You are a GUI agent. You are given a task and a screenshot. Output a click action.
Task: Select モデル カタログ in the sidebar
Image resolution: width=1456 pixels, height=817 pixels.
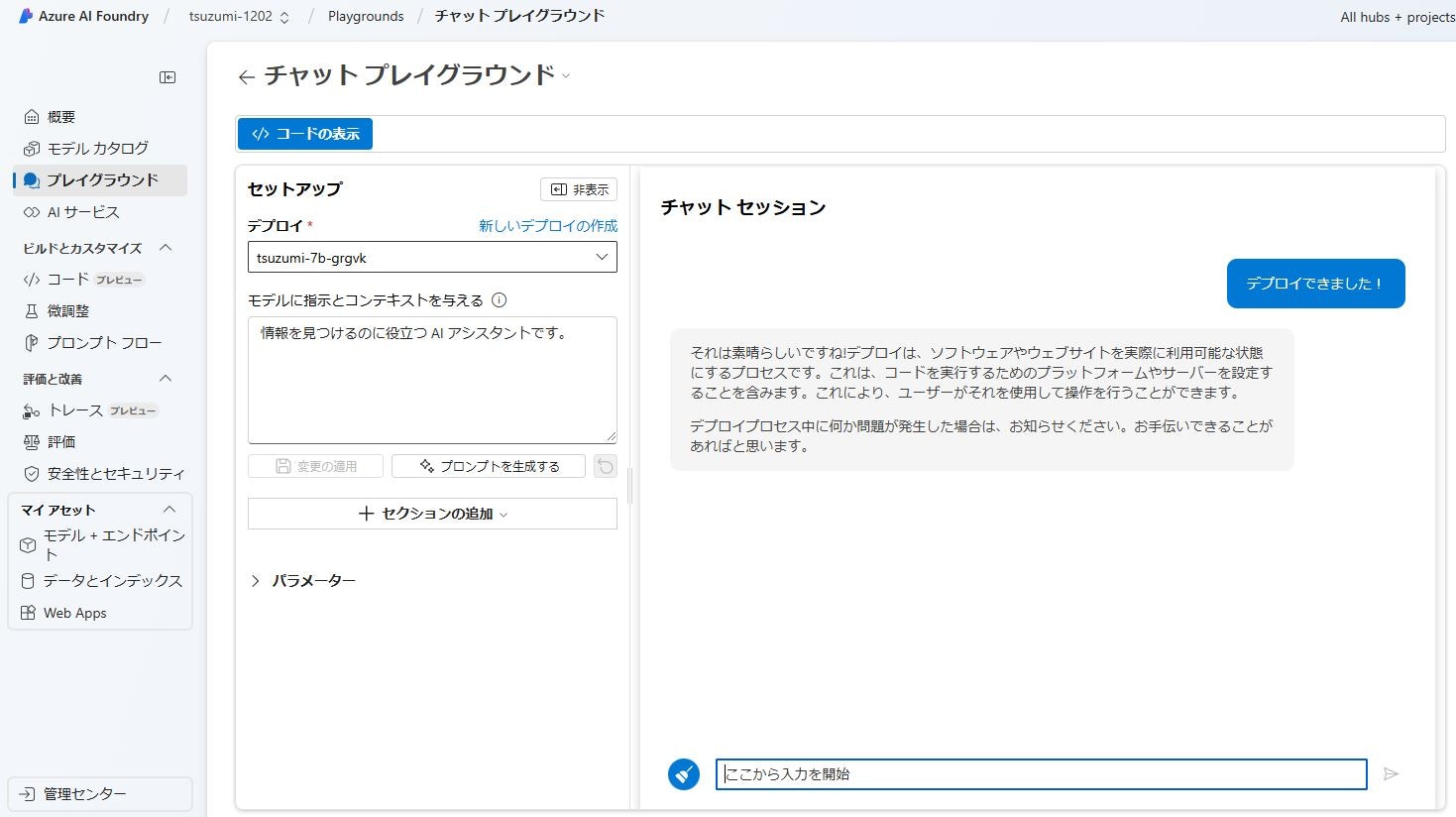[x=97, y=149]
